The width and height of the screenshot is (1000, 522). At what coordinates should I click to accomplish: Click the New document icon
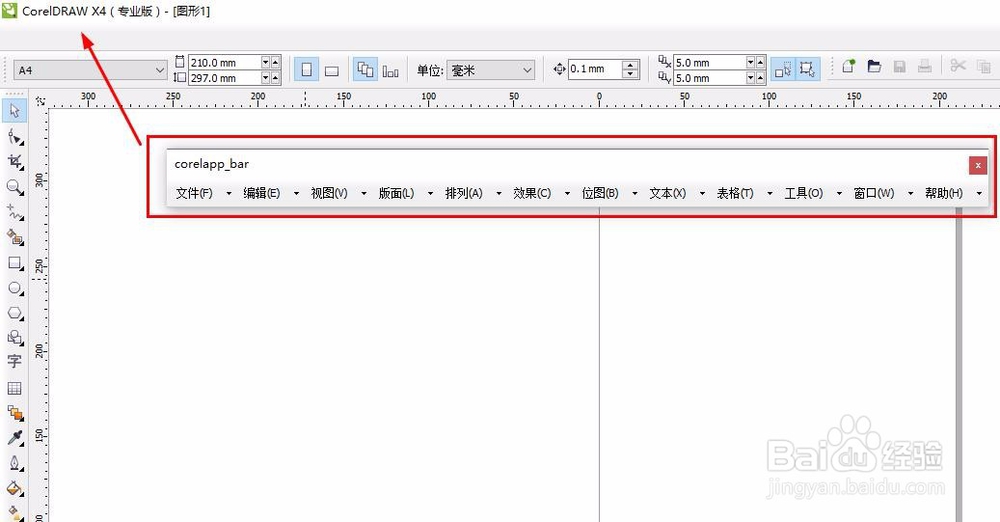coord(848,66)
